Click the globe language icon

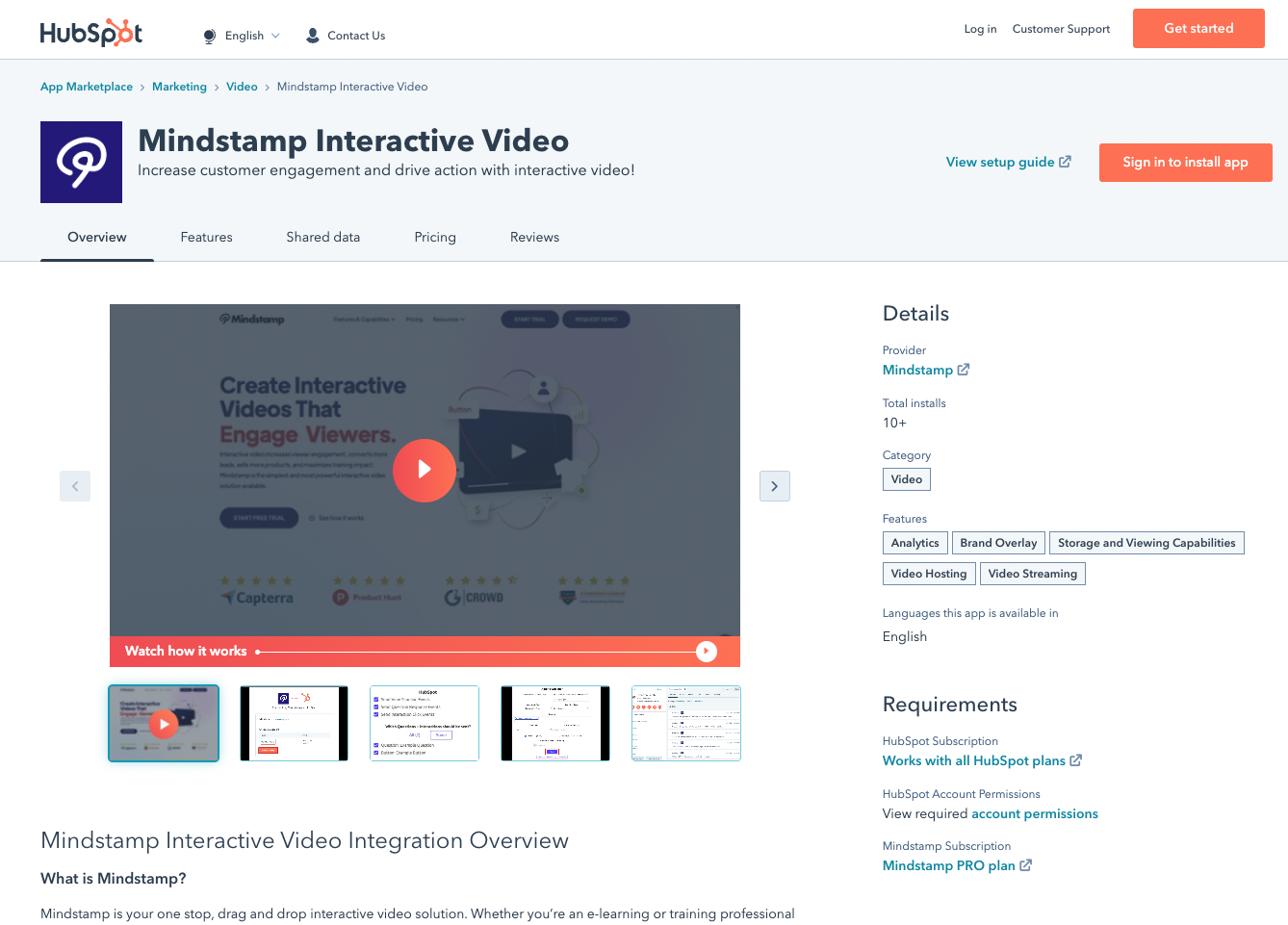[210, 36]
